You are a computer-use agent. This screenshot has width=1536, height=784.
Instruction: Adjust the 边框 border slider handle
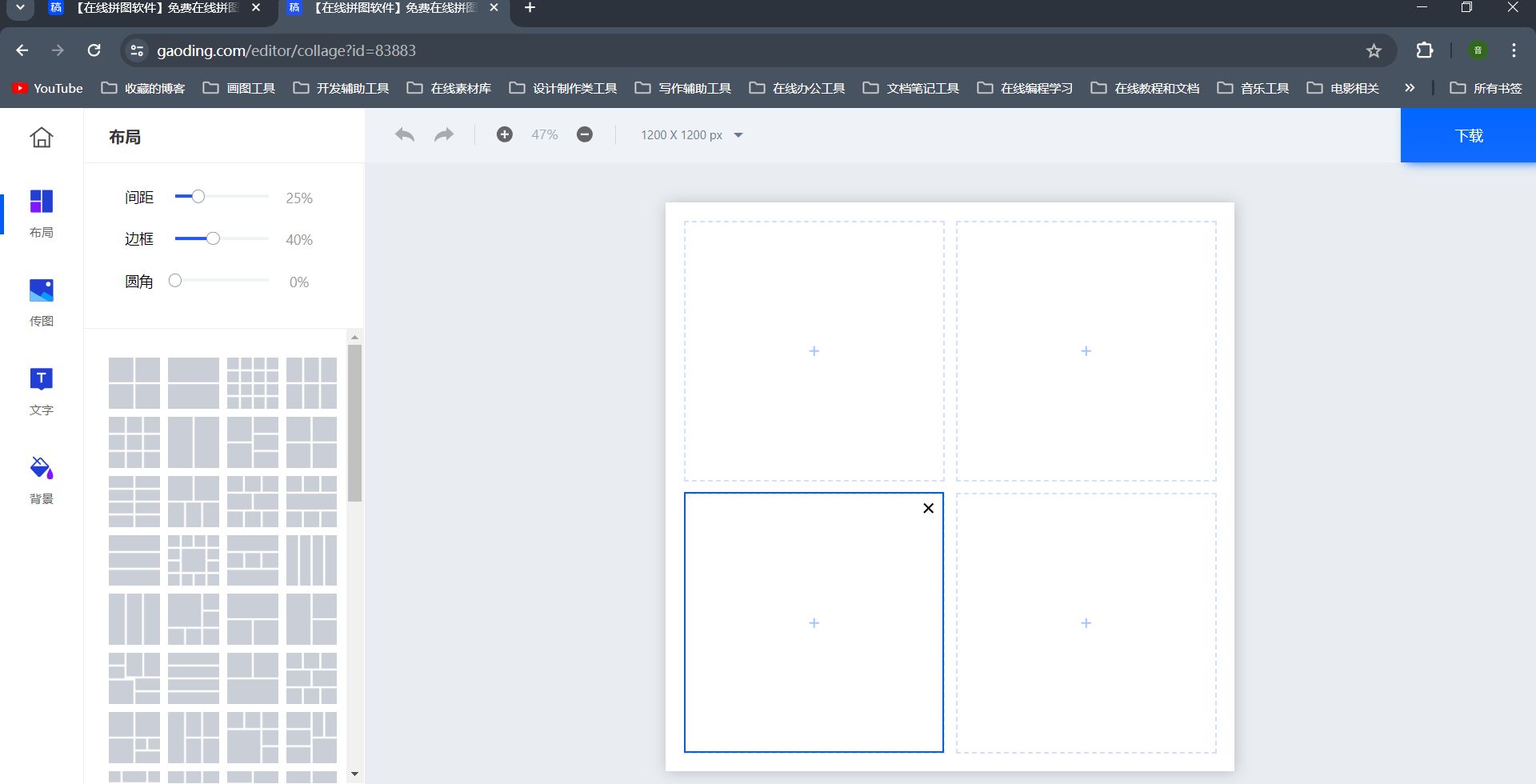pos(213,238)
